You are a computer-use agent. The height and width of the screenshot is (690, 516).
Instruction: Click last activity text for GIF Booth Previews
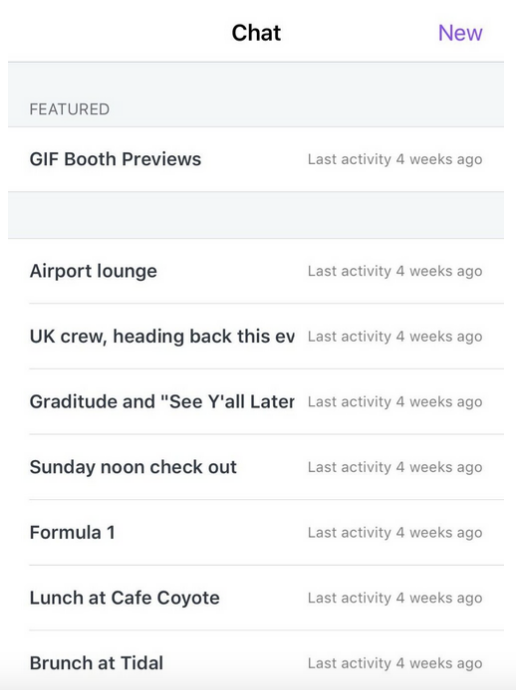395,159
